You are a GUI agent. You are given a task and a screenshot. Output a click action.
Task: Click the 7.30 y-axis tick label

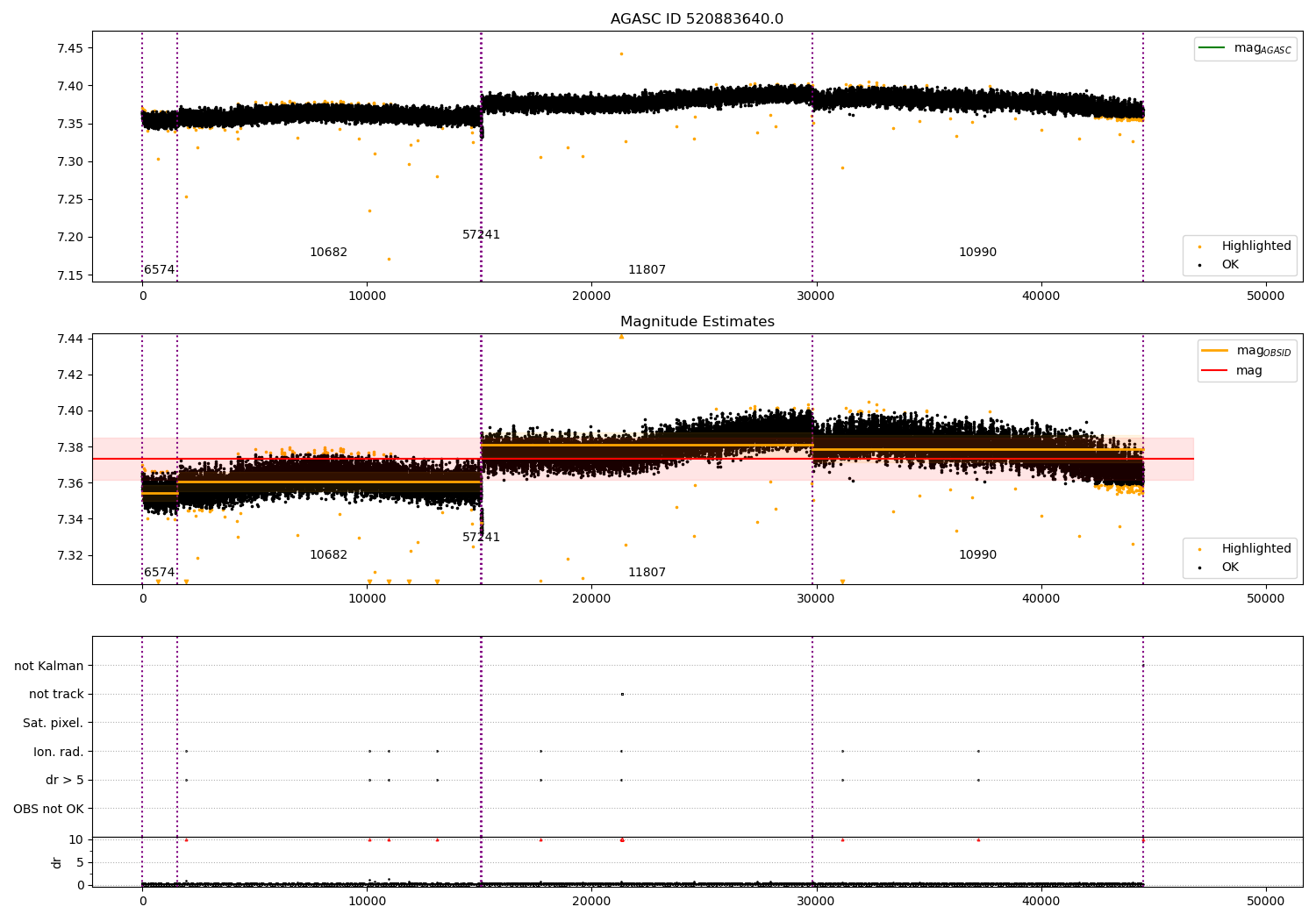coord(70,161)
